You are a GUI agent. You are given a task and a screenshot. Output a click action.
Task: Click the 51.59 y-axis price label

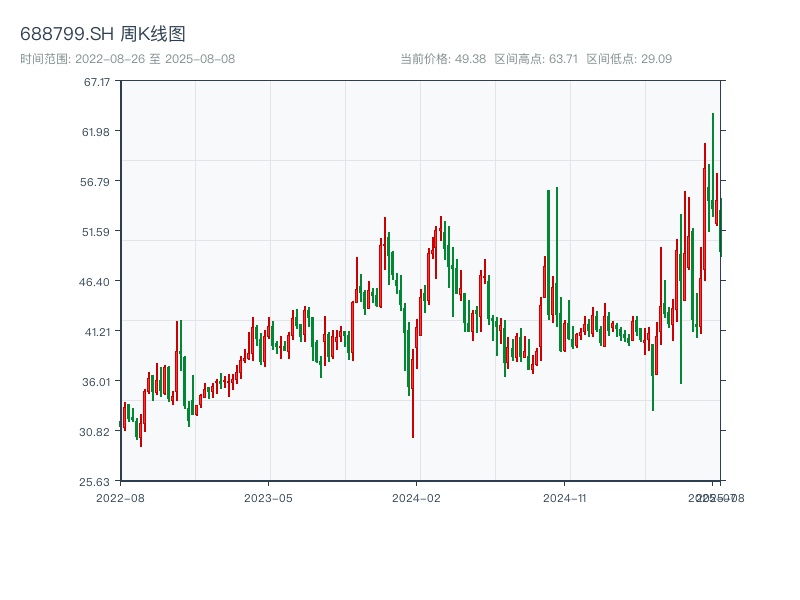point(97,232)
